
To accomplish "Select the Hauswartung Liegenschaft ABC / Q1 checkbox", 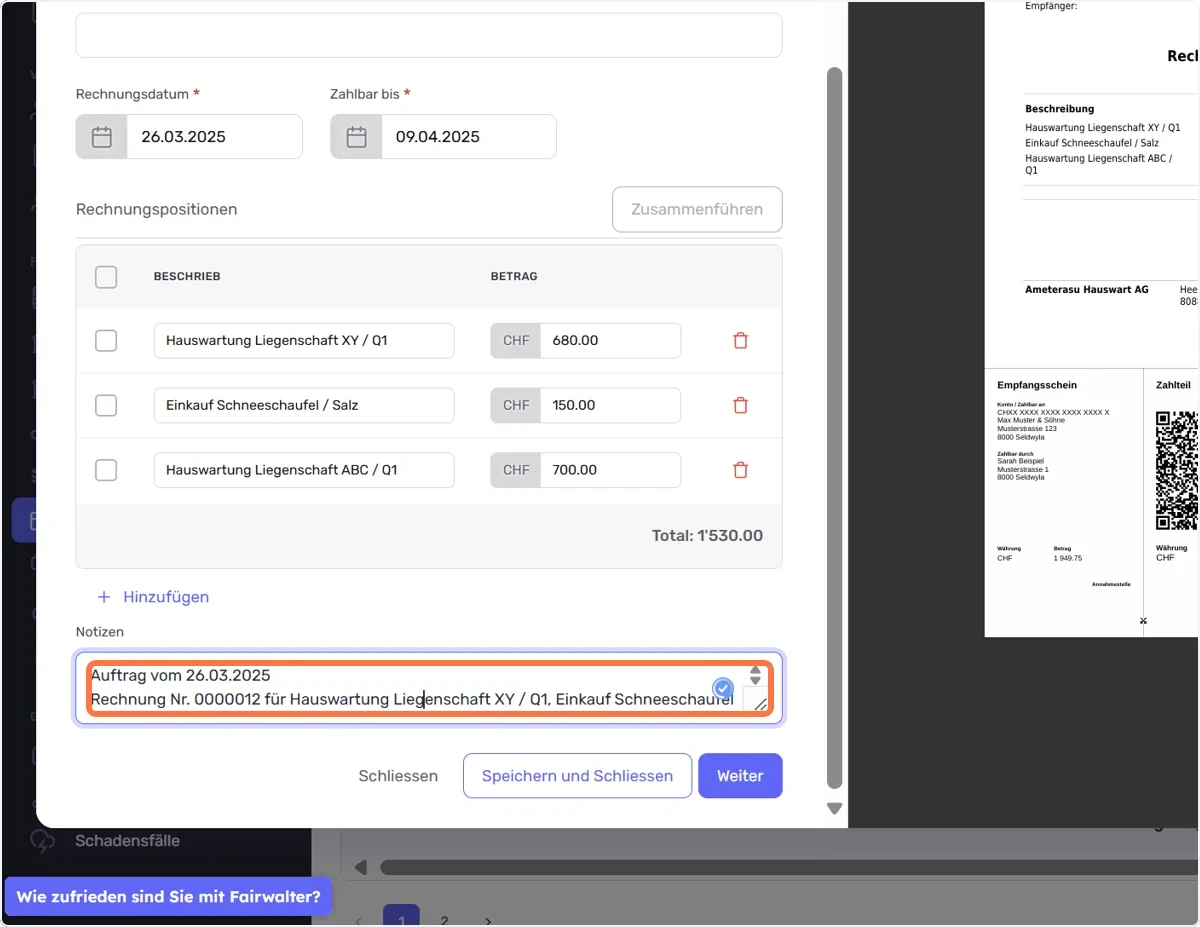I will point(106,470).
